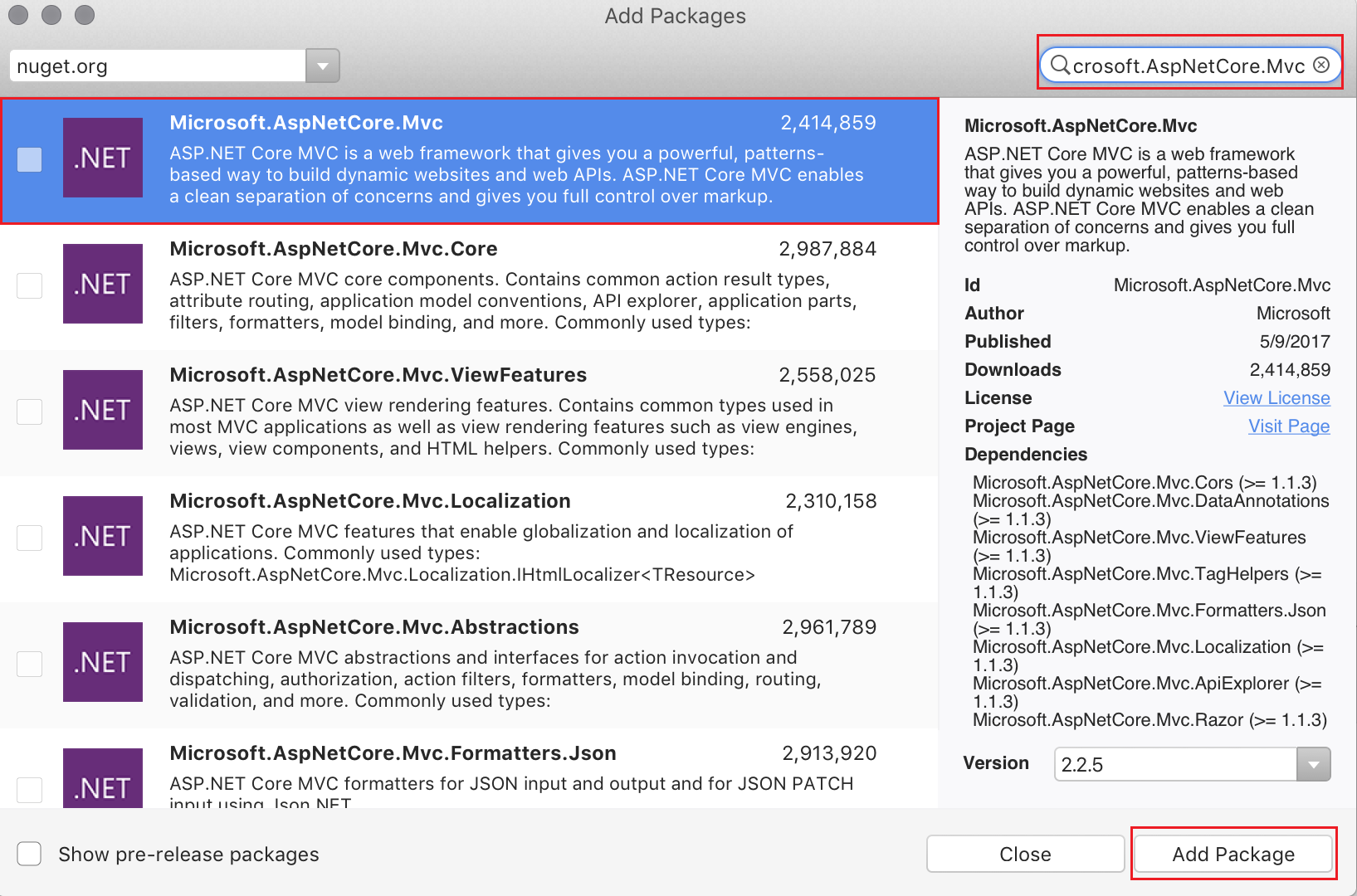This screenshot has height=896, width=1357.
Task: Open the Version 2.2.5 dropdown
Action: [1313, 764]
